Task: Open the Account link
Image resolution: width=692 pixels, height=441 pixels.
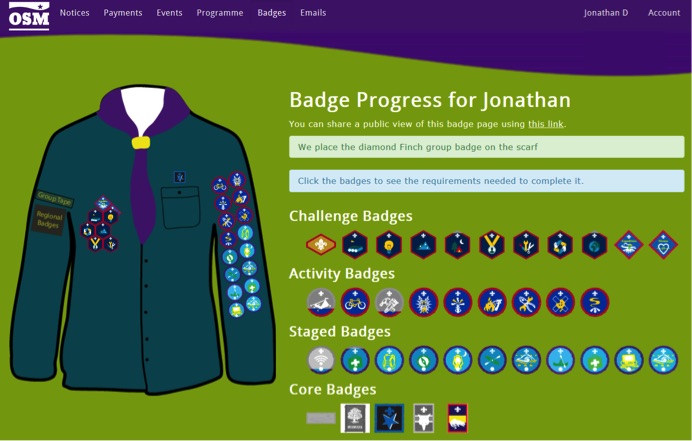Action: click(664, 13)
